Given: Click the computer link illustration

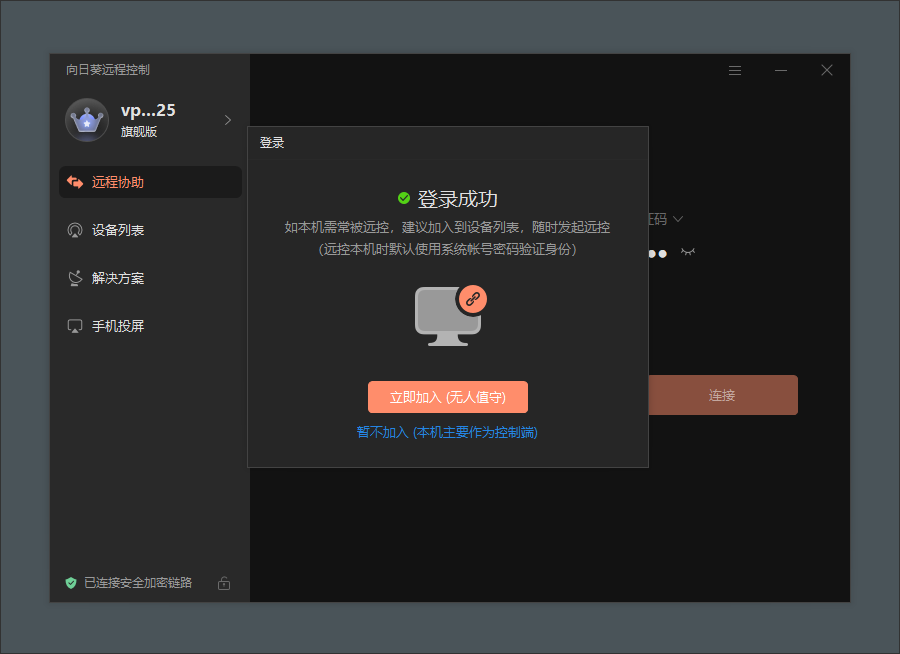Looking at the screenshot, I should pos(451,315).
